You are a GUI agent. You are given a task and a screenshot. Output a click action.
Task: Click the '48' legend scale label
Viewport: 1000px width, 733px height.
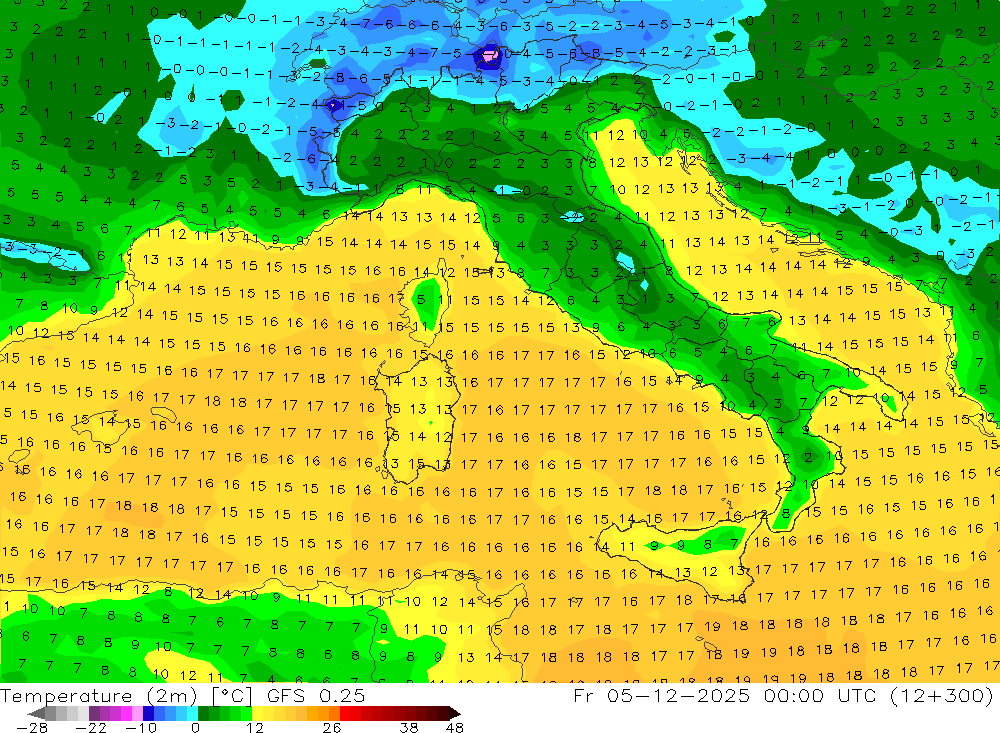point(455,727)
